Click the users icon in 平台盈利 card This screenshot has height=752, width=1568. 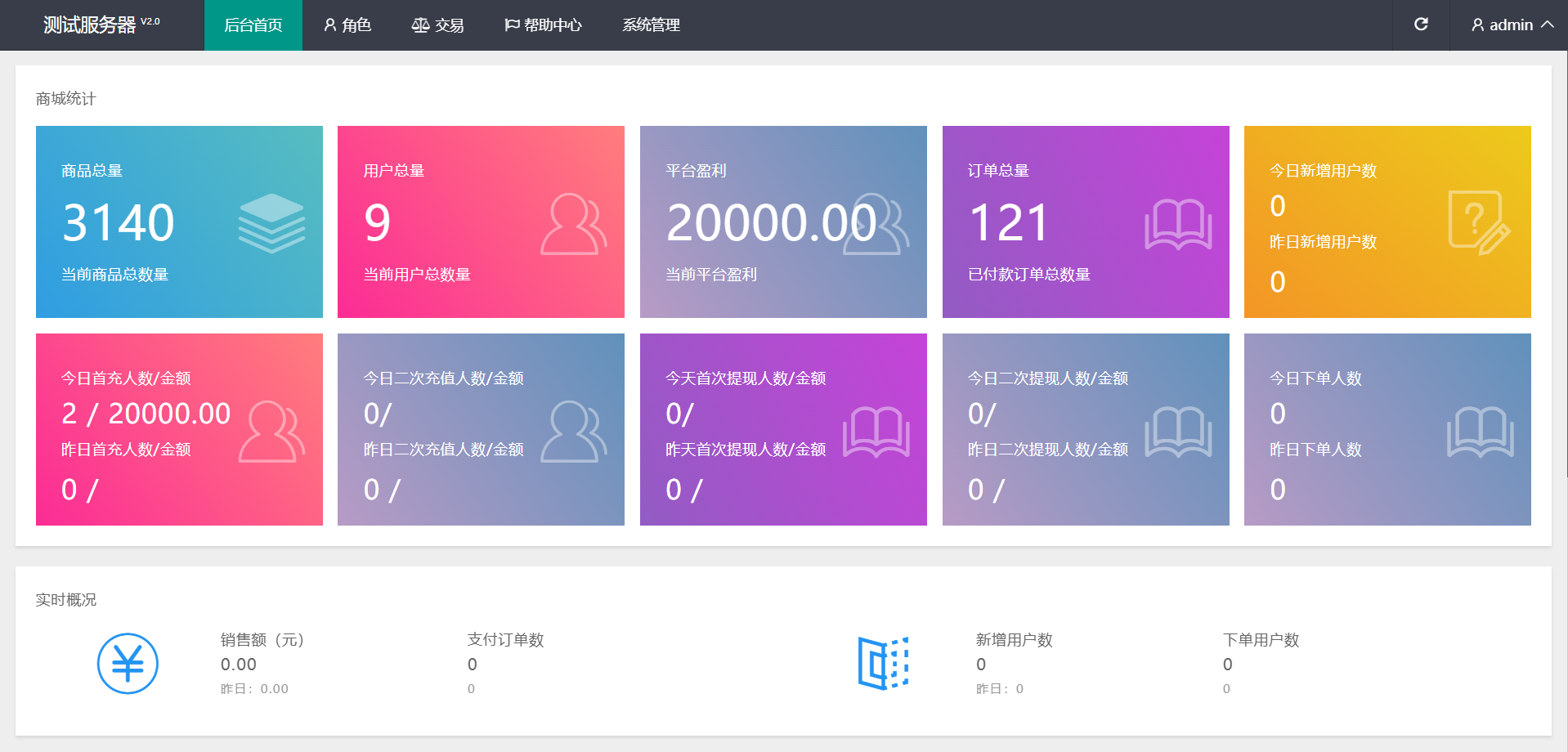point(876,224)
